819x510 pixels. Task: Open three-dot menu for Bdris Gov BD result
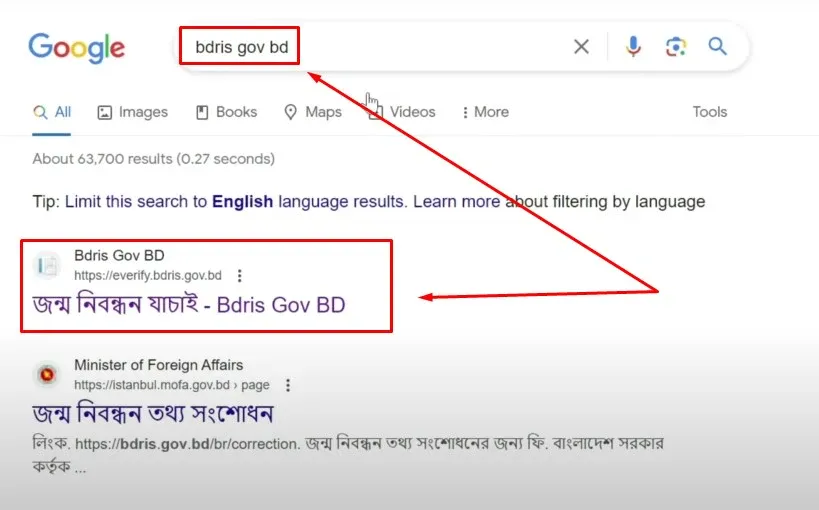tap(239, 275)
